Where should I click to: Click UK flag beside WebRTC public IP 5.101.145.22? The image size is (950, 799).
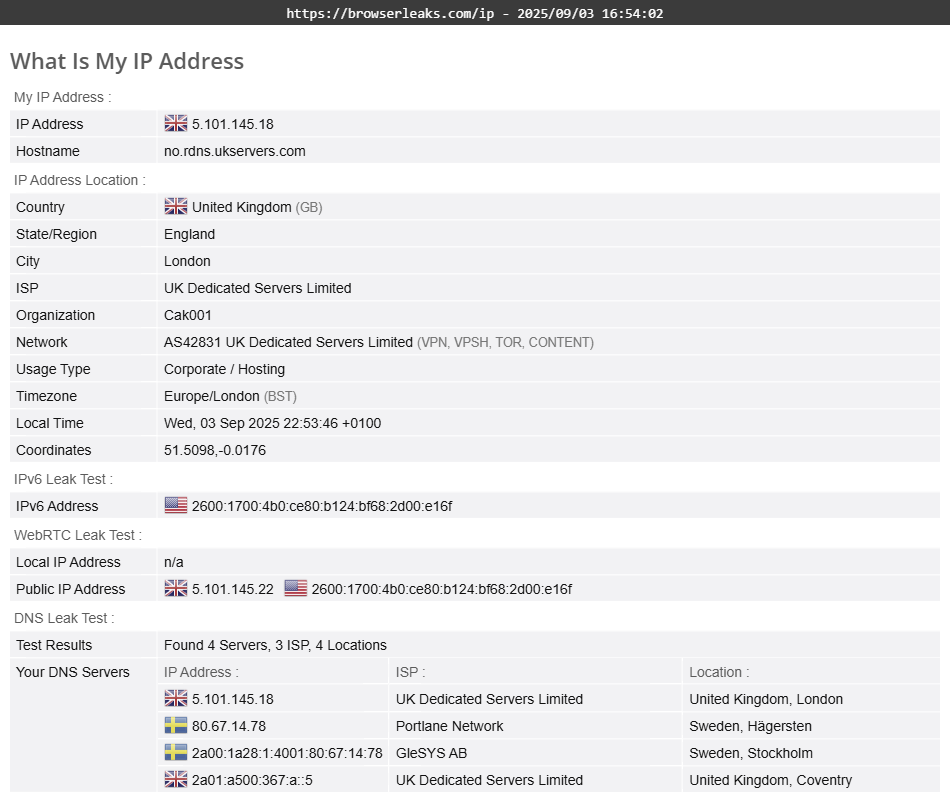point(176,588)
